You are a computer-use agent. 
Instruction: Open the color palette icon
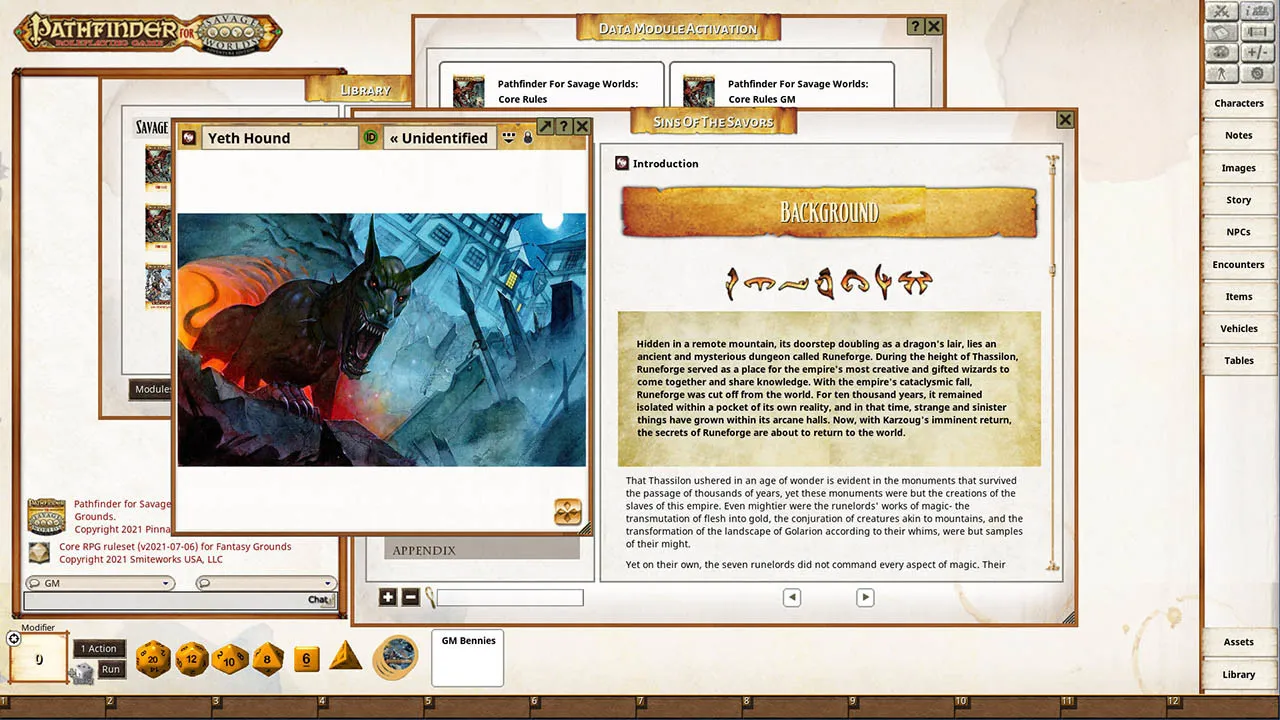(x=1222, y=53)
